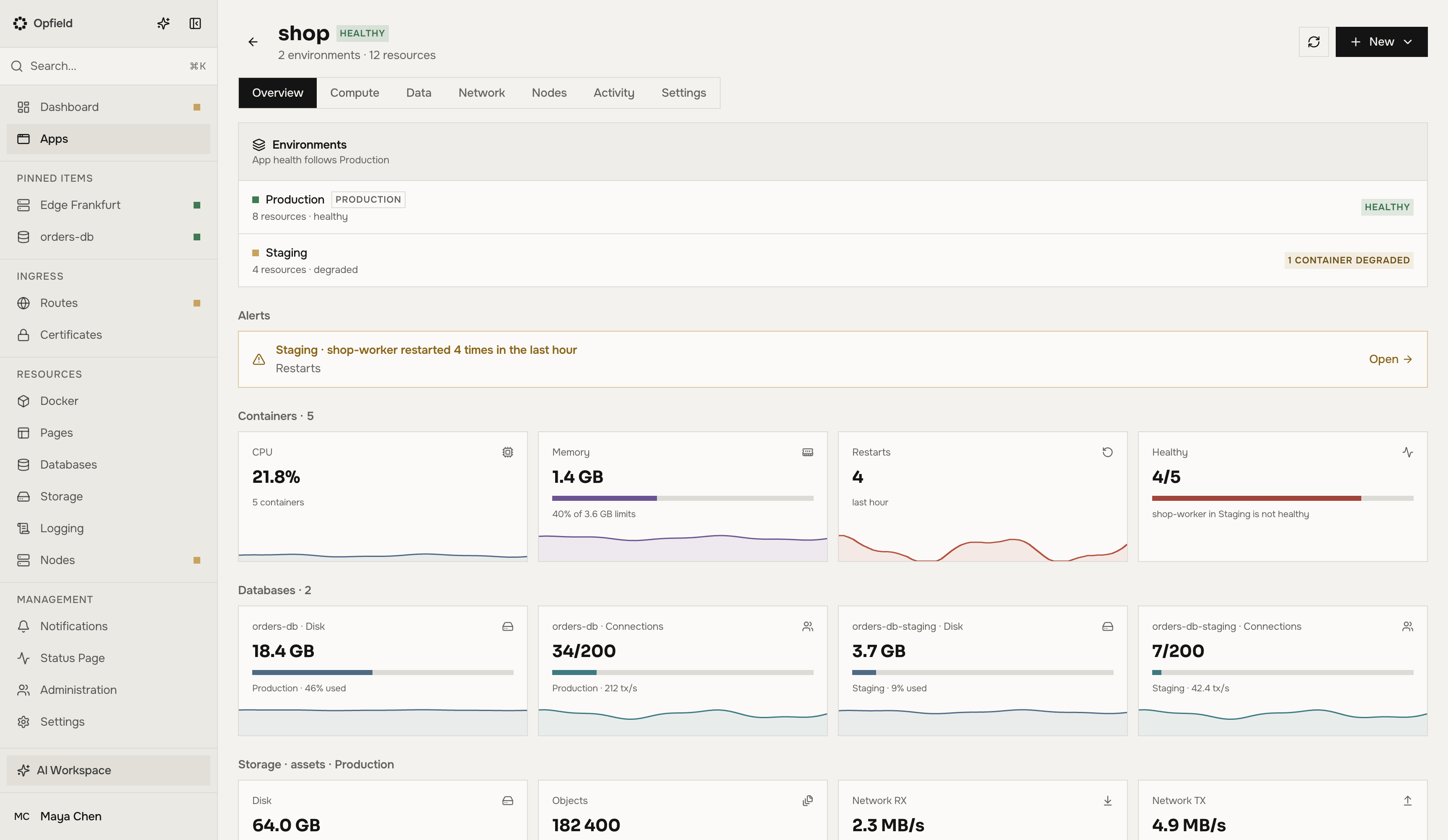This screenshot has width=1448, height=840.
Task: Open Routes under Ingress
Action: coord(109,303)
